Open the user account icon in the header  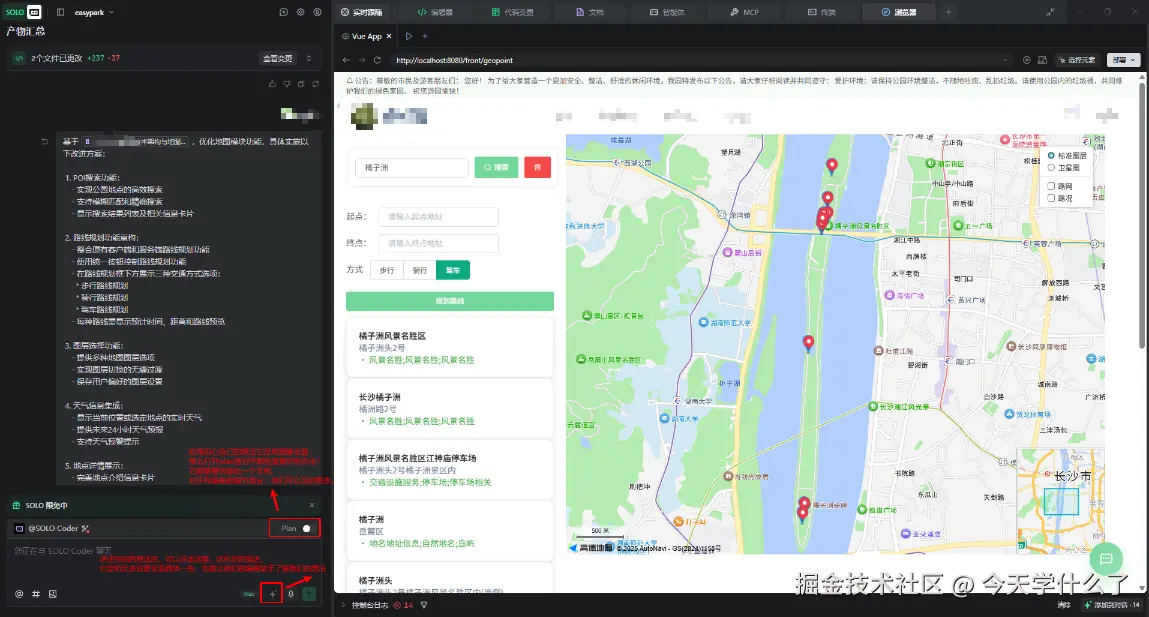pyautogui.click(x=317, y=12)
